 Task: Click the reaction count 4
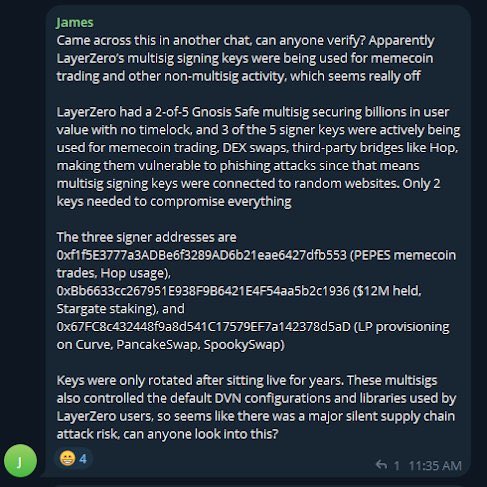click(x=83, y=459)
